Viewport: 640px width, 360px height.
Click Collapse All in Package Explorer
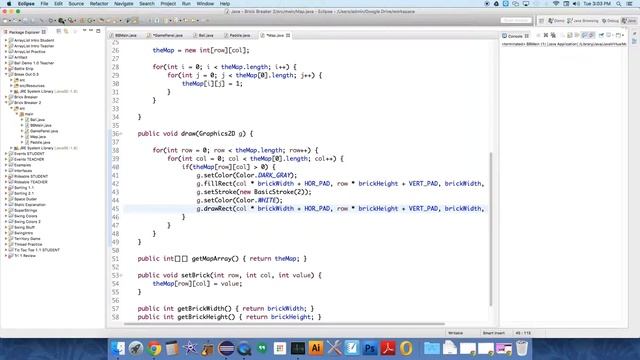[x=59, y=31]
